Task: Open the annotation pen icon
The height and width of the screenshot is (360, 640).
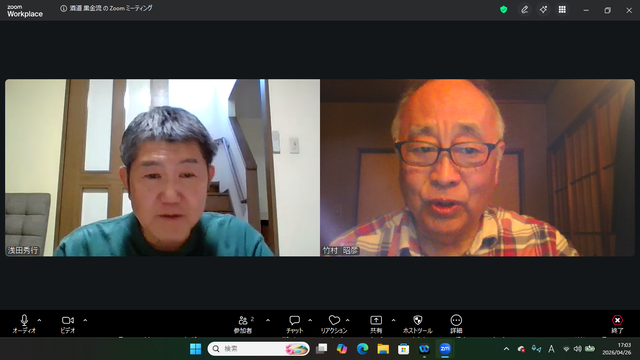Action: click(524, 9)
